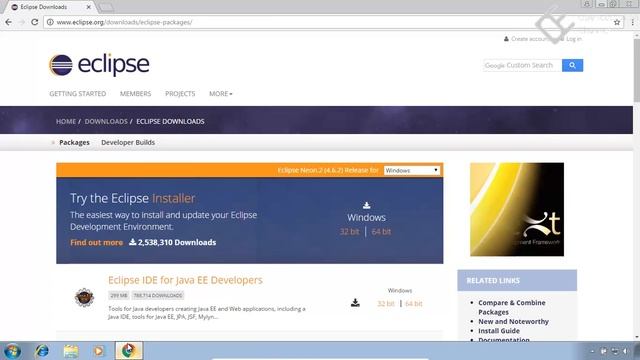Click the download icon for Java EE Developers
This screenshot has width=640, height=360.
coord(355,302)
